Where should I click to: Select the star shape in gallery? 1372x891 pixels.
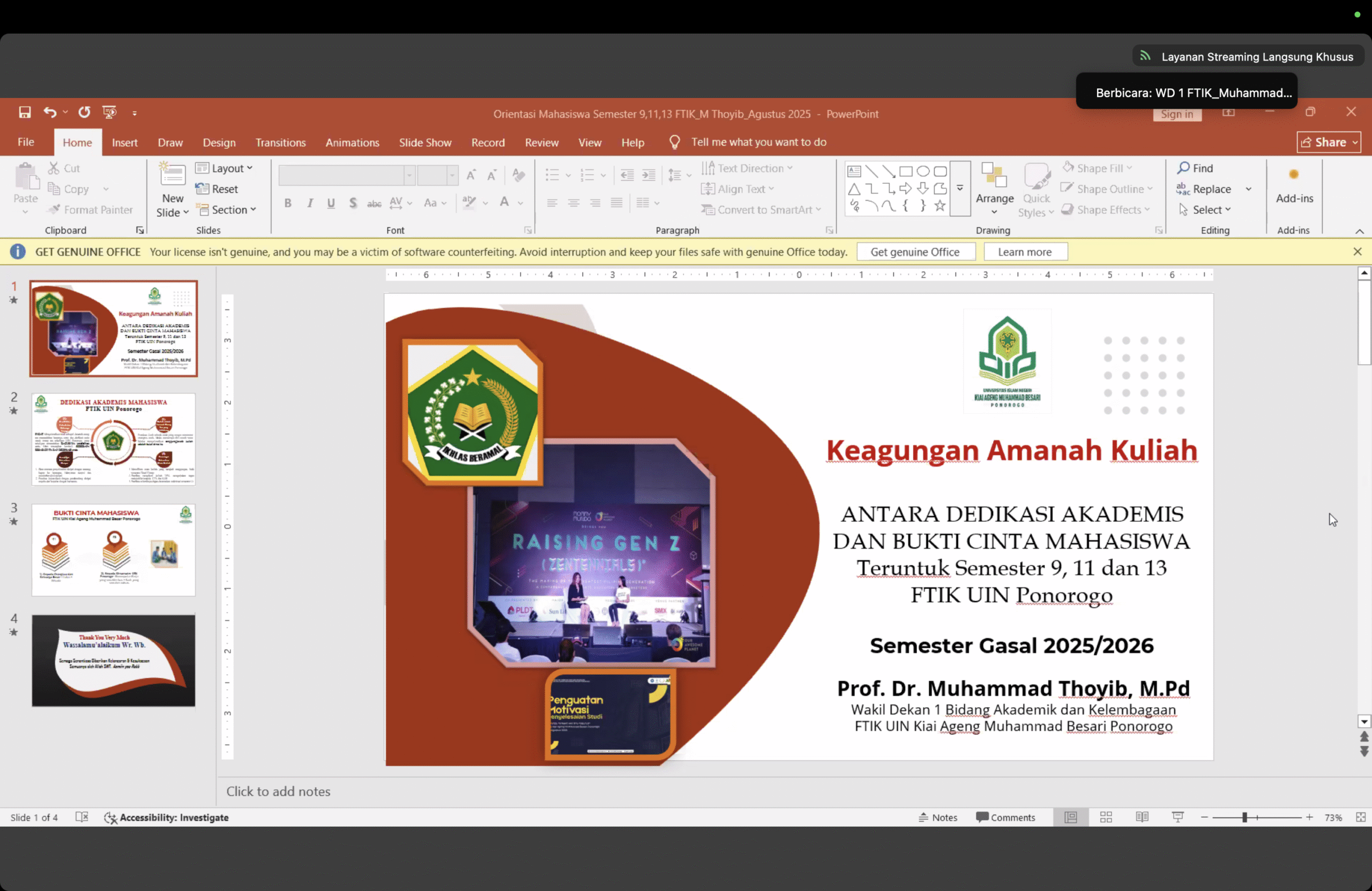pos(940,206)
